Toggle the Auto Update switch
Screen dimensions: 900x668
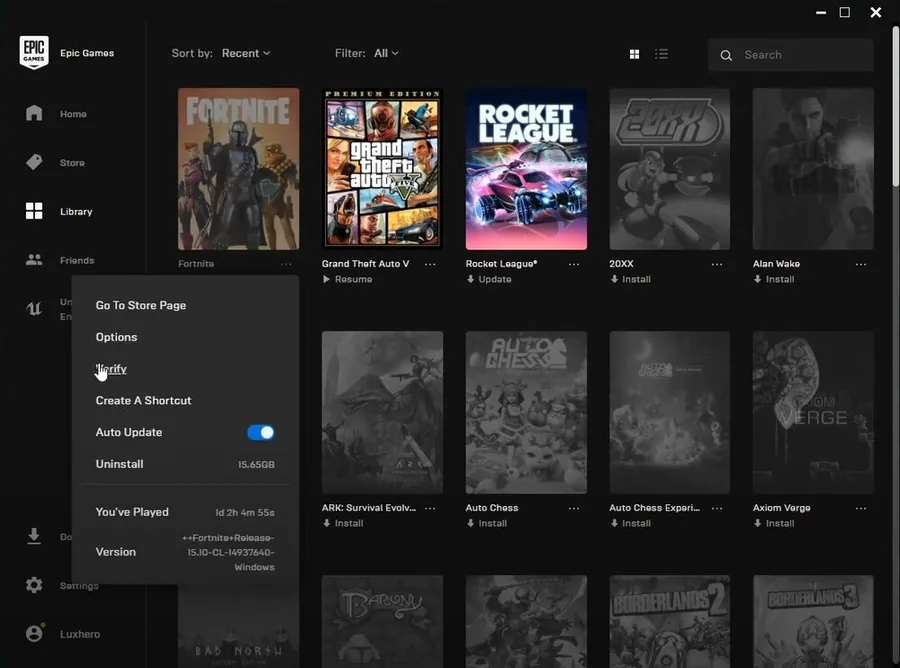coord(261,432)
